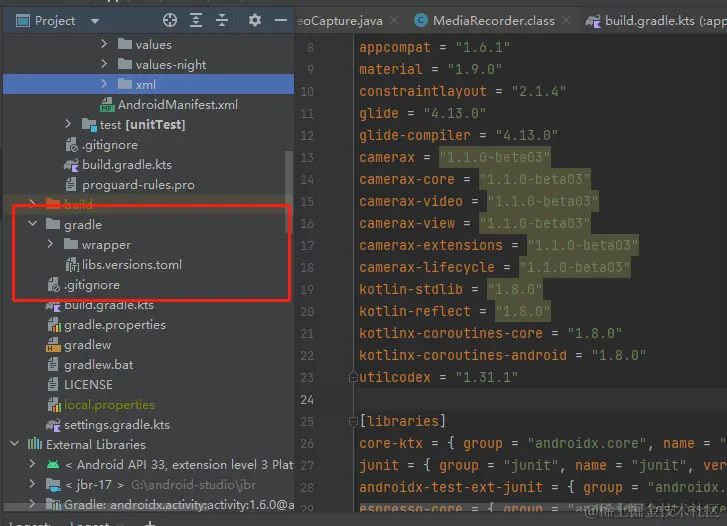Place cursor on glide-compiler version line

tap(458, 135)
